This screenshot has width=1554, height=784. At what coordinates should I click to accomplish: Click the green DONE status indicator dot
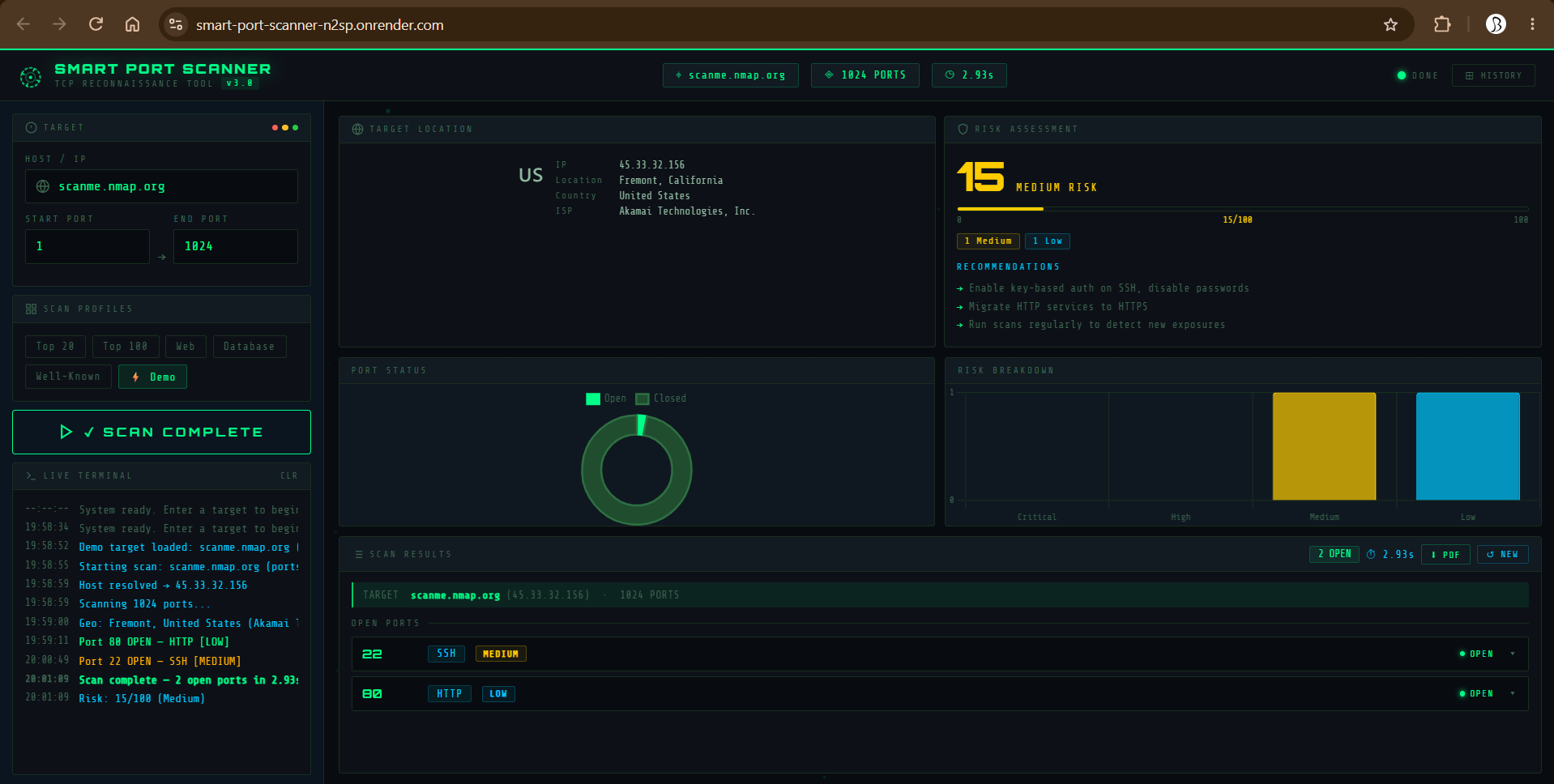point(1401,75)
